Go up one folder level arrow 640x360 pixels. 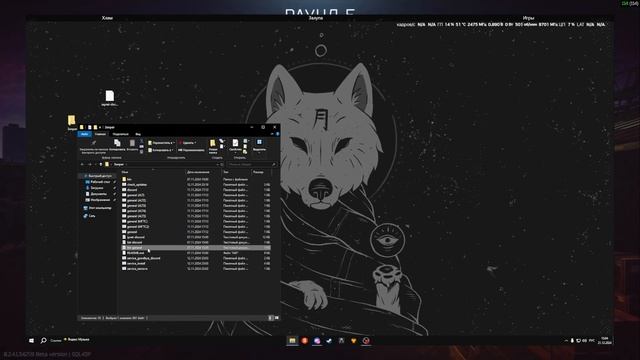tap(101, 164)
